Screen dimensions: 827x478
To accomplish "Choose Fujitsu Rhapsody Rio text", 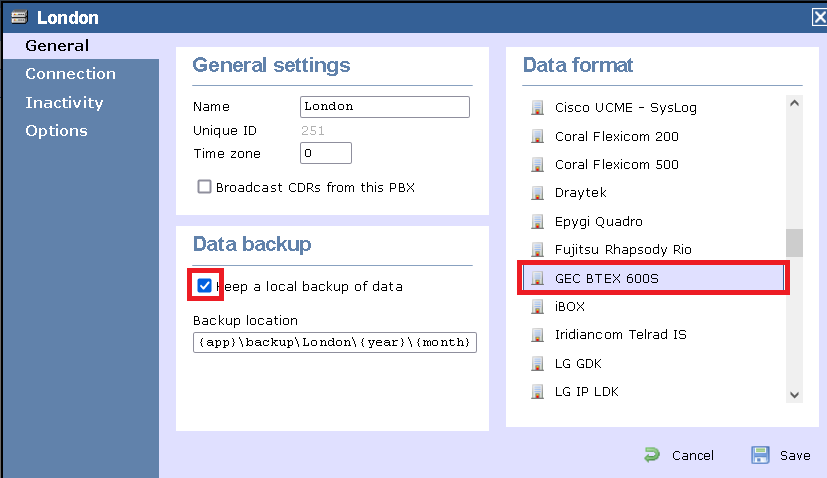I will tap(623, 250).
